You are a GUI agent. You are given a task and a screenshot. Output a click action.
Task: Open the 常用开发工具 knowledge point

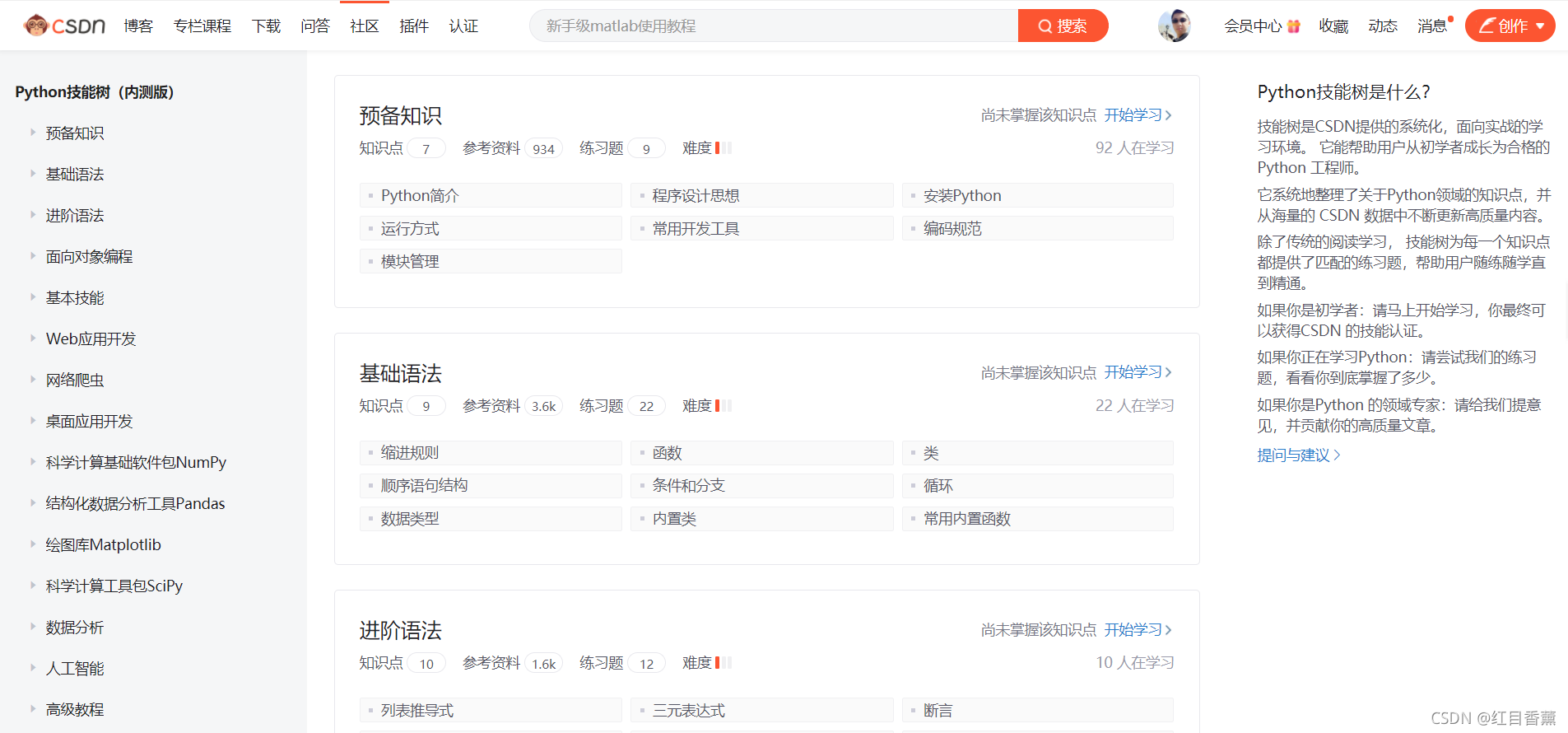click(762, 228)
